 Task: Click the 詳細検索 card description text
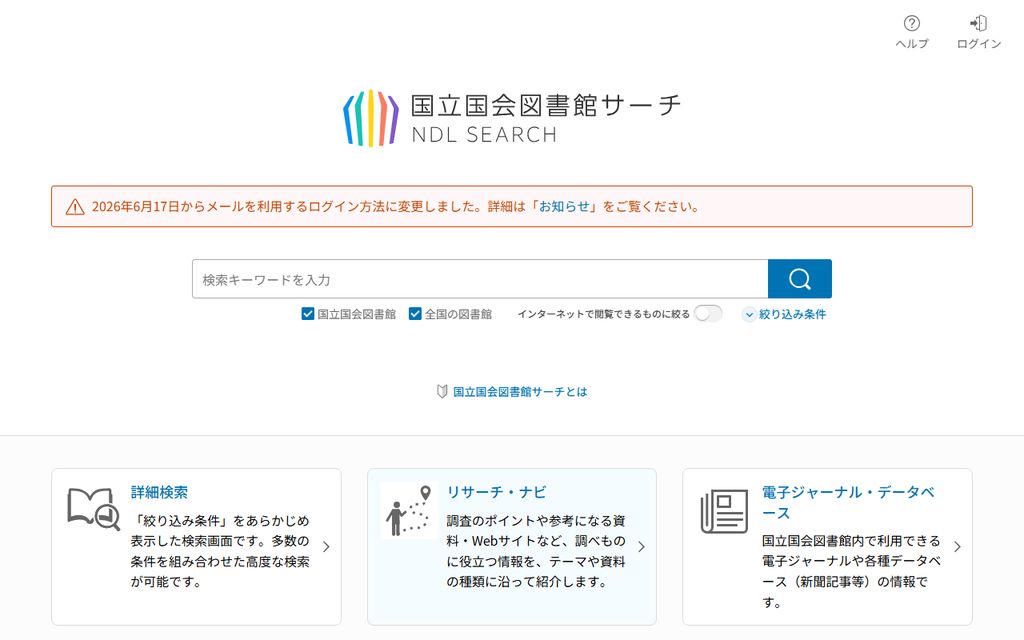(x=220, y=551)
